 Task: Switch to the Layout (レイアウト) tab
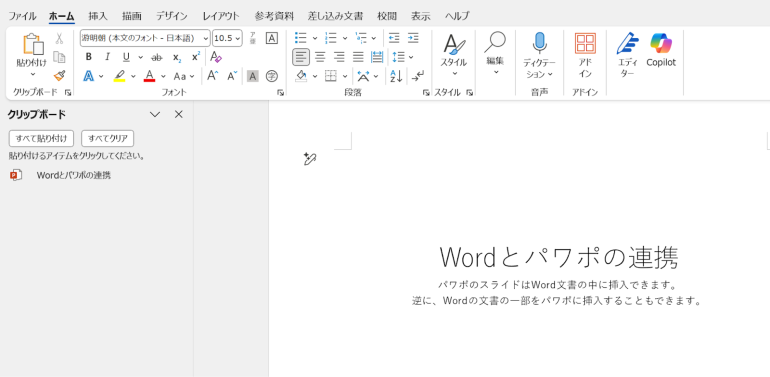coord(221,16)
